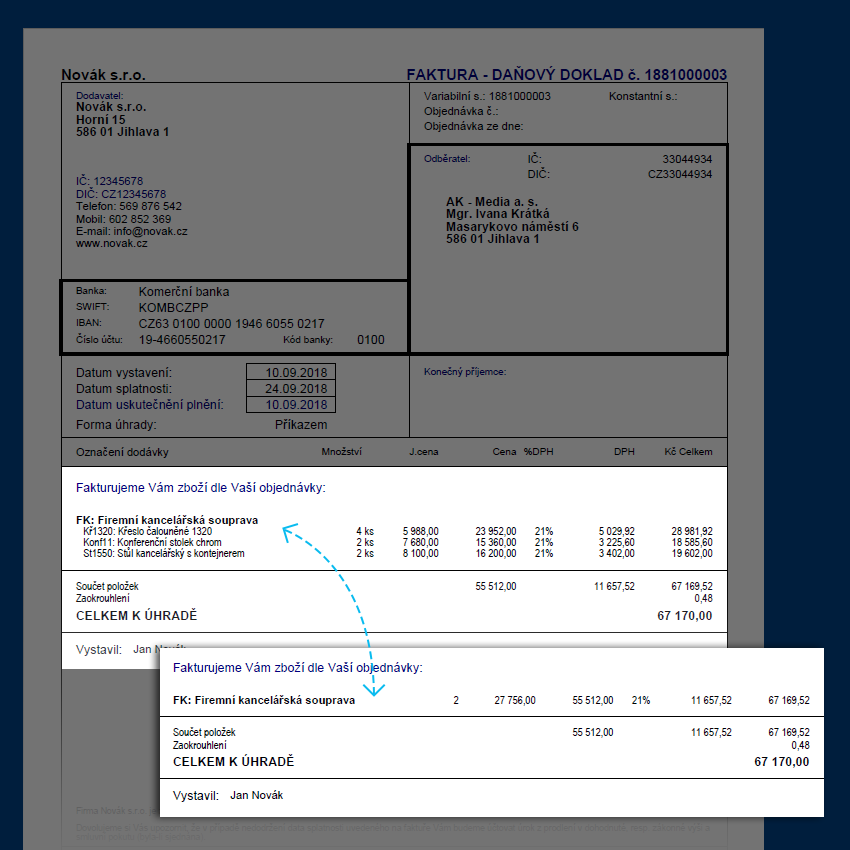Viewport: 850px width, 850px height.
Task: Click unit price 7 680,00
Action: point(421,542)
